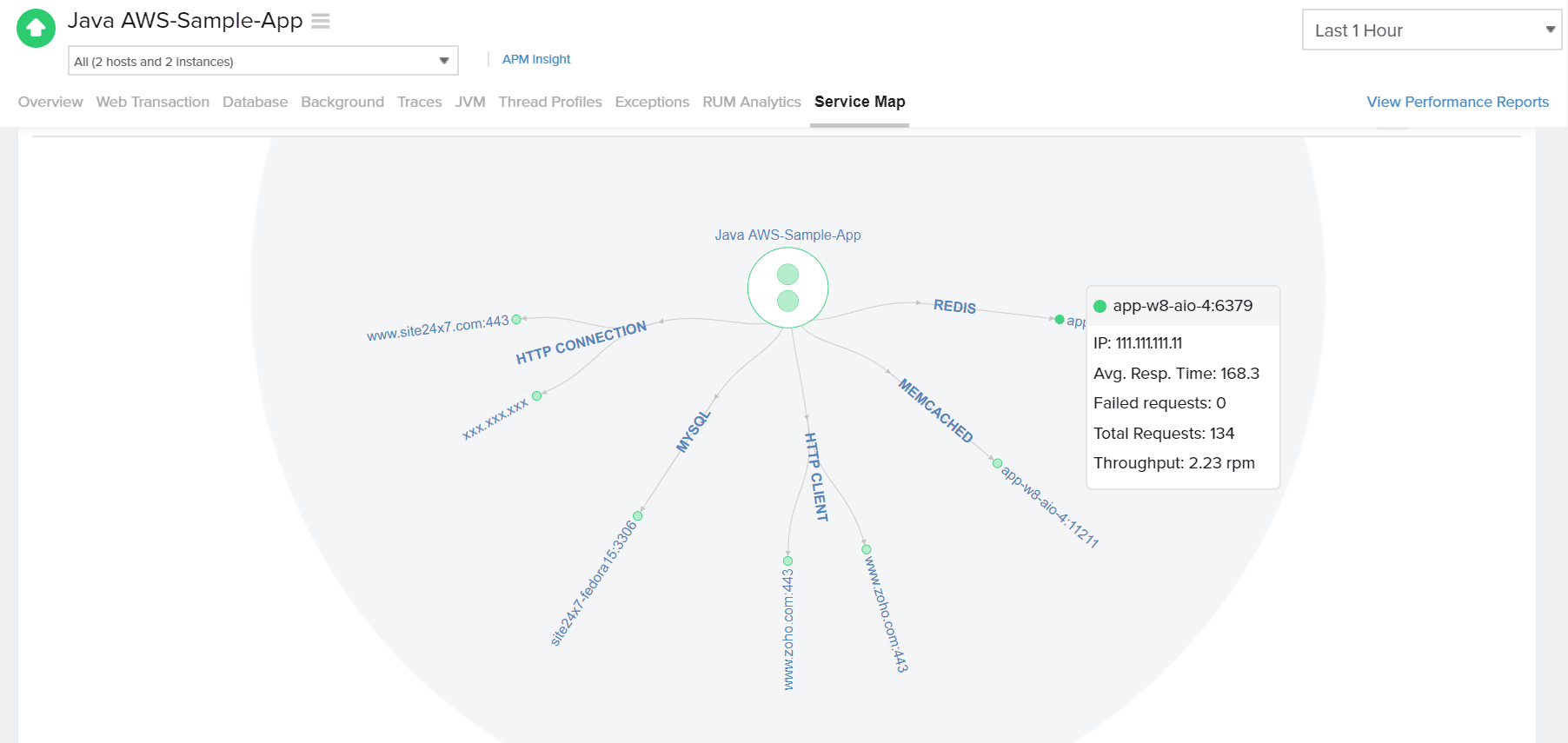
Task: Click the app-w8-aio-4:11211 label
Action: click(1050, 507)
